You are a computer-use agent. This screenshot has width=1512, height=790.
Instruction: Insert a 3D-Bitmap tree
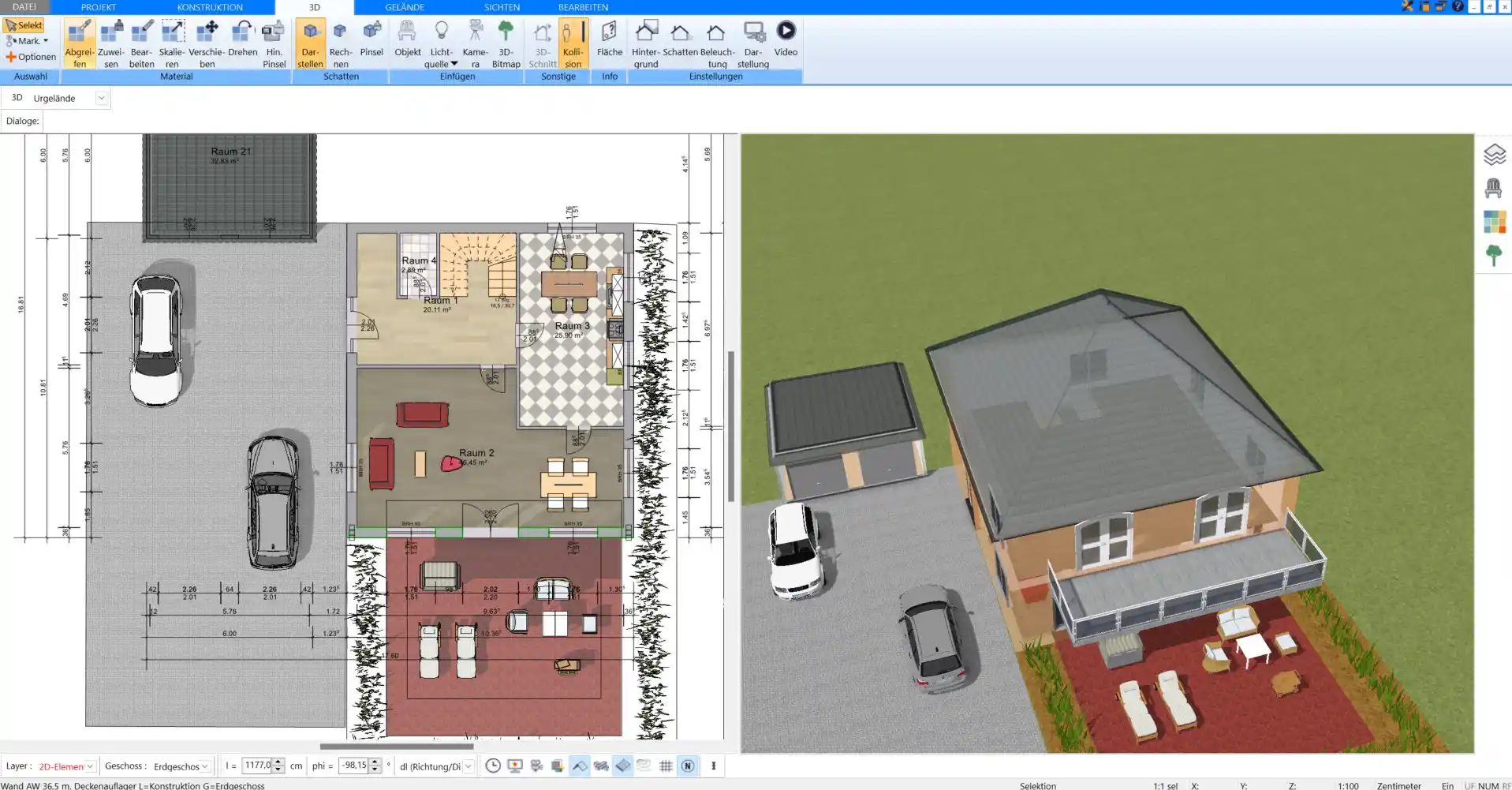click(x=506, y=44)
